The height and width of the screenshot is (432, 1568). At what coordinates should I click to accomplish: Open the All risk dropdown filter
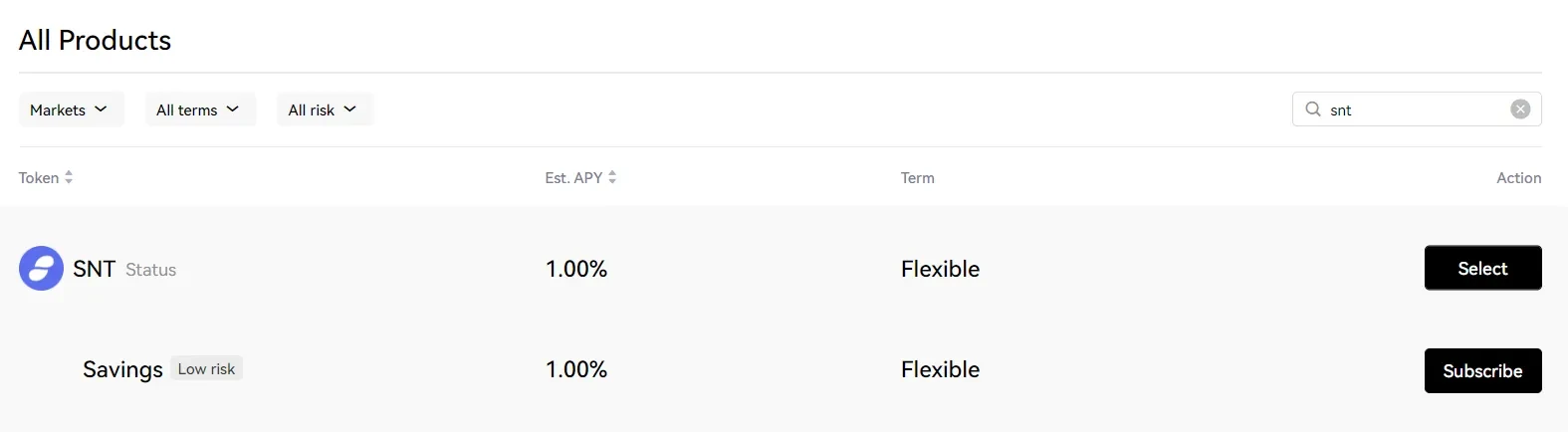325,109
